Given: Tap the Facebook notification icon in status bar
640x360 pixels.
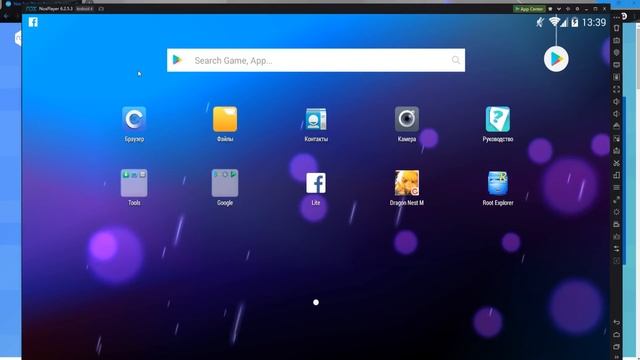Looking at the screenshot, I should pyautogui.click(x=33, y=22).
